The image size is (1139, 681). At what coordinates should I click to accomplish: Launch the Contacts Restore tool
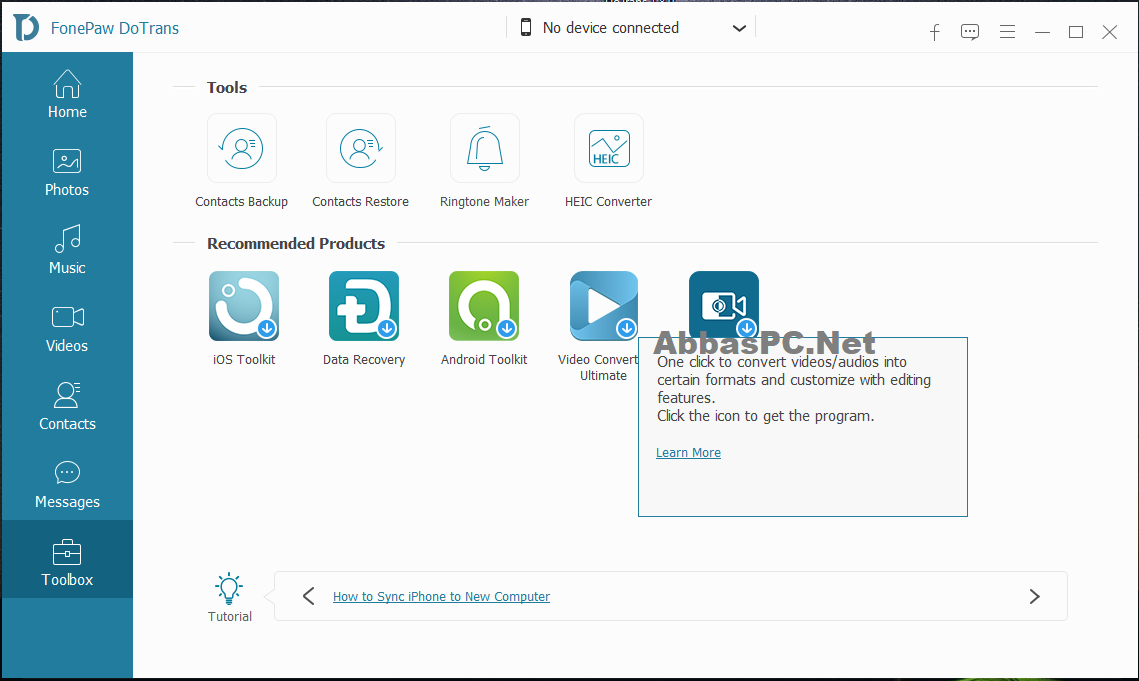tap(361, 148)
